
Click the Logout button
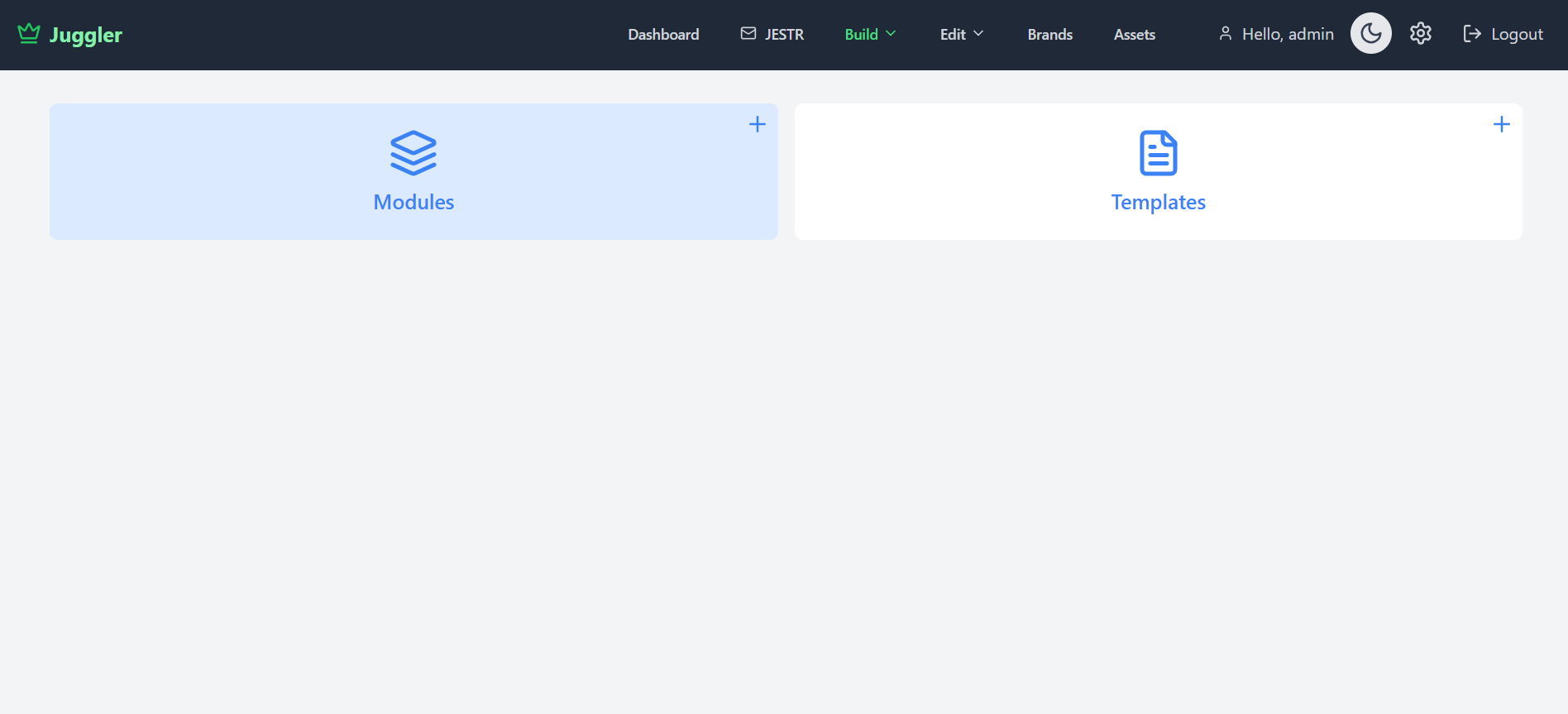(x=1503, y=34)
